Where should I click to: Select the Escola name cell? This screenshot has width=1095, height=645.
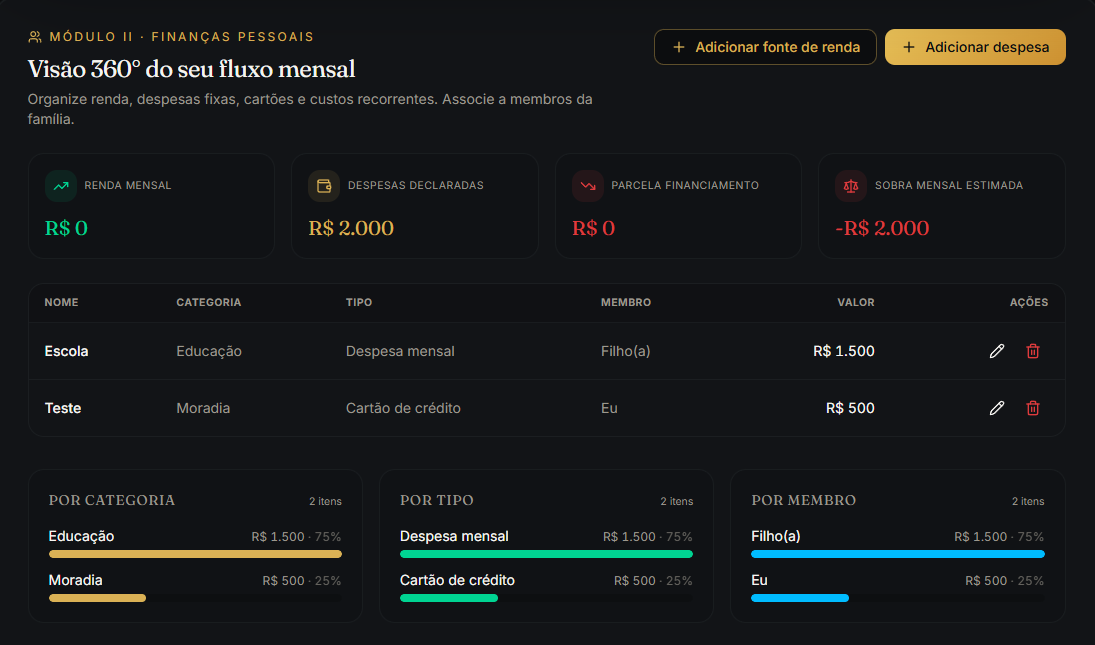click(66, 351)
